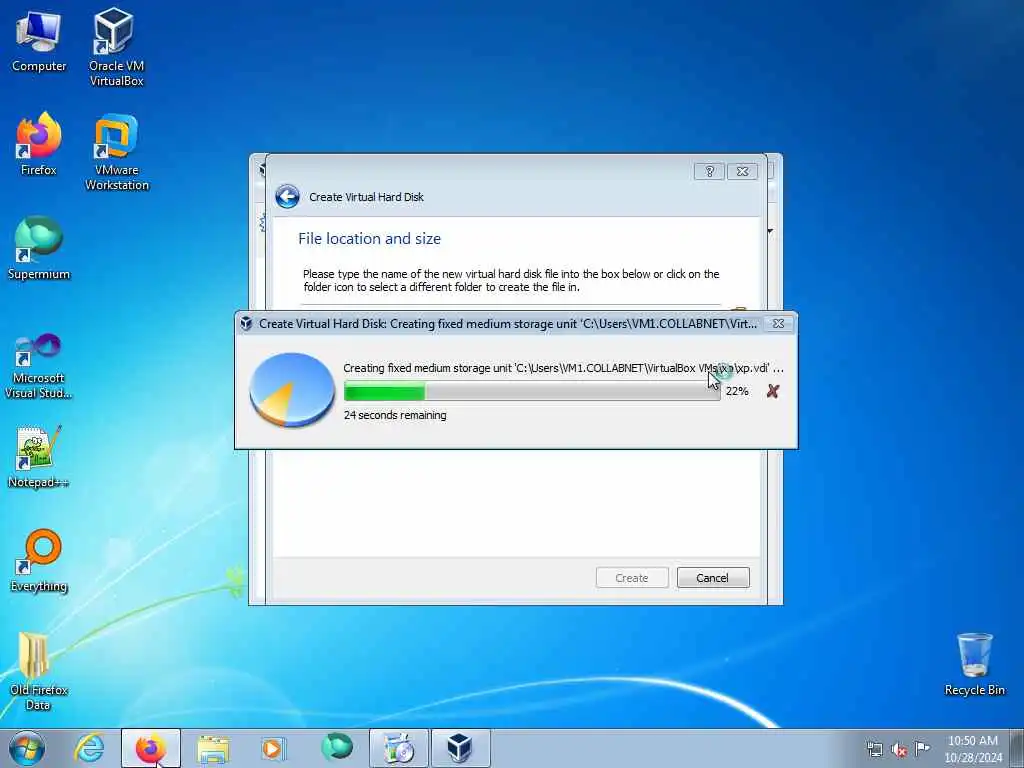Viewport: 1024px width, 768px height.
Task: Open VMware Workstation desktop shortcut
Action: (116, 152)
